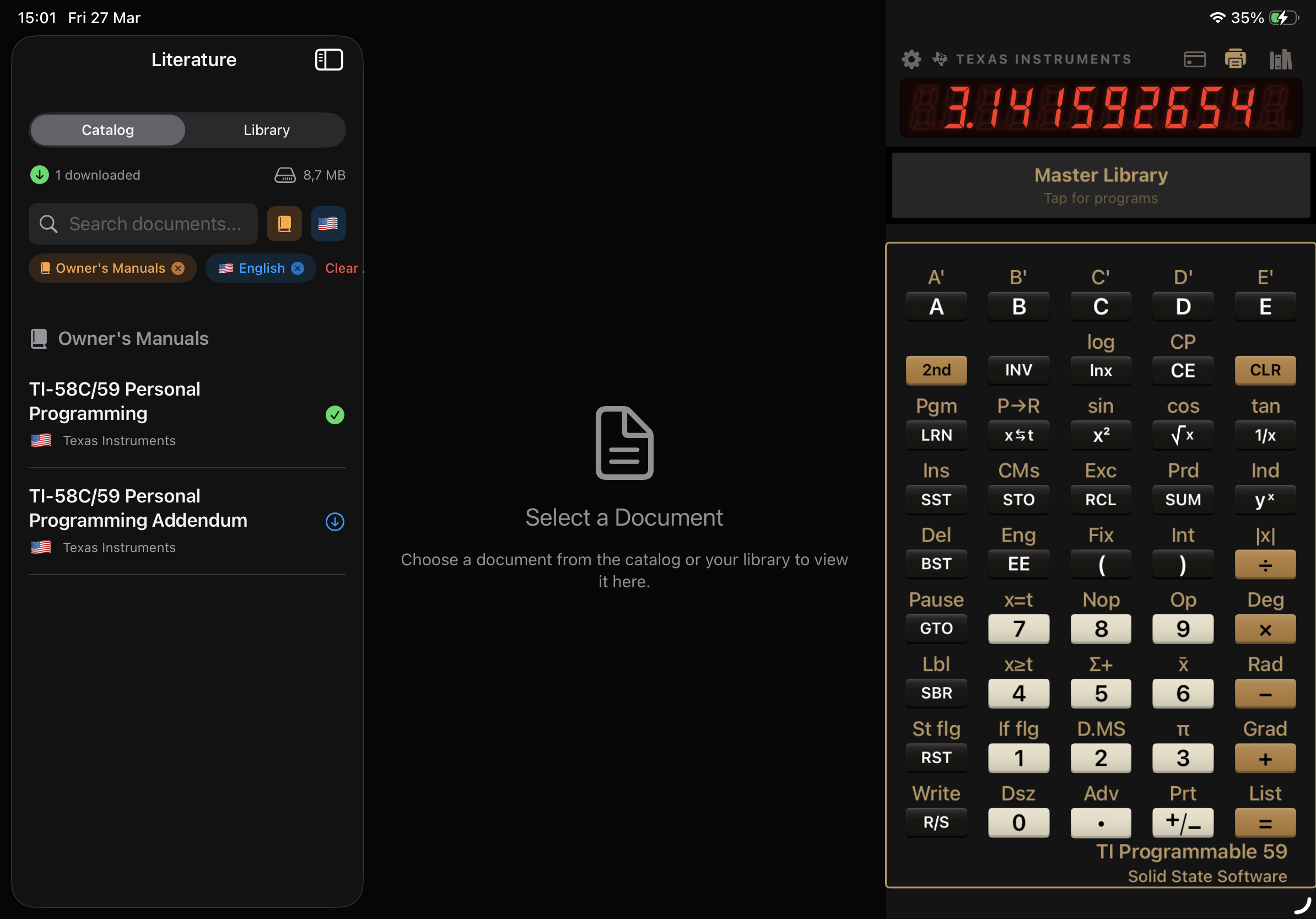The width and height of the screenshot is (1316, 919).
Task: Click the magnetic card icon
Action: (x=1195, y=59)
